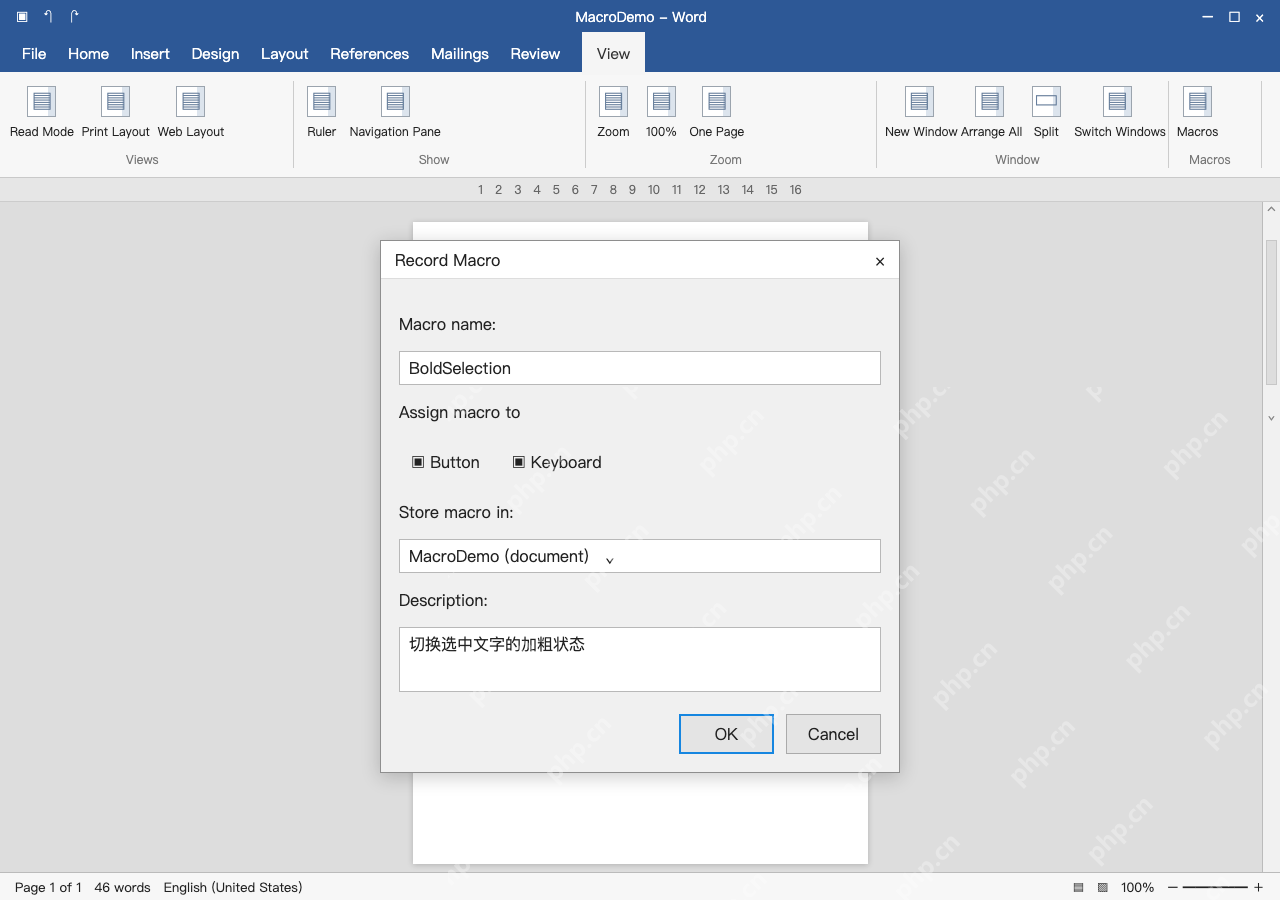The width and height of the screenshot is (1280, 900).
Task: Select the Button assign option
Action: tap(446, 462)
